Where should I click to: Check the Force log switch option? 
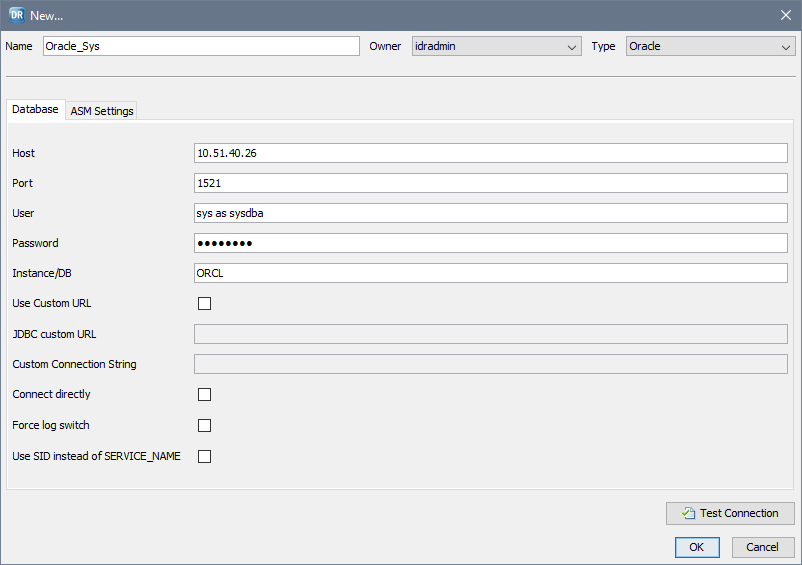coord(205,426)
